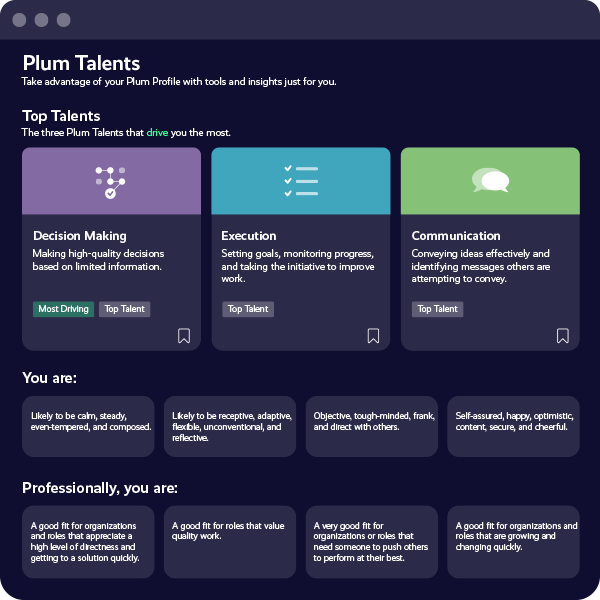This screenshot has height=600, width=600.
Task: Select the roles that value quality work card
Action: tap(230, 541)
